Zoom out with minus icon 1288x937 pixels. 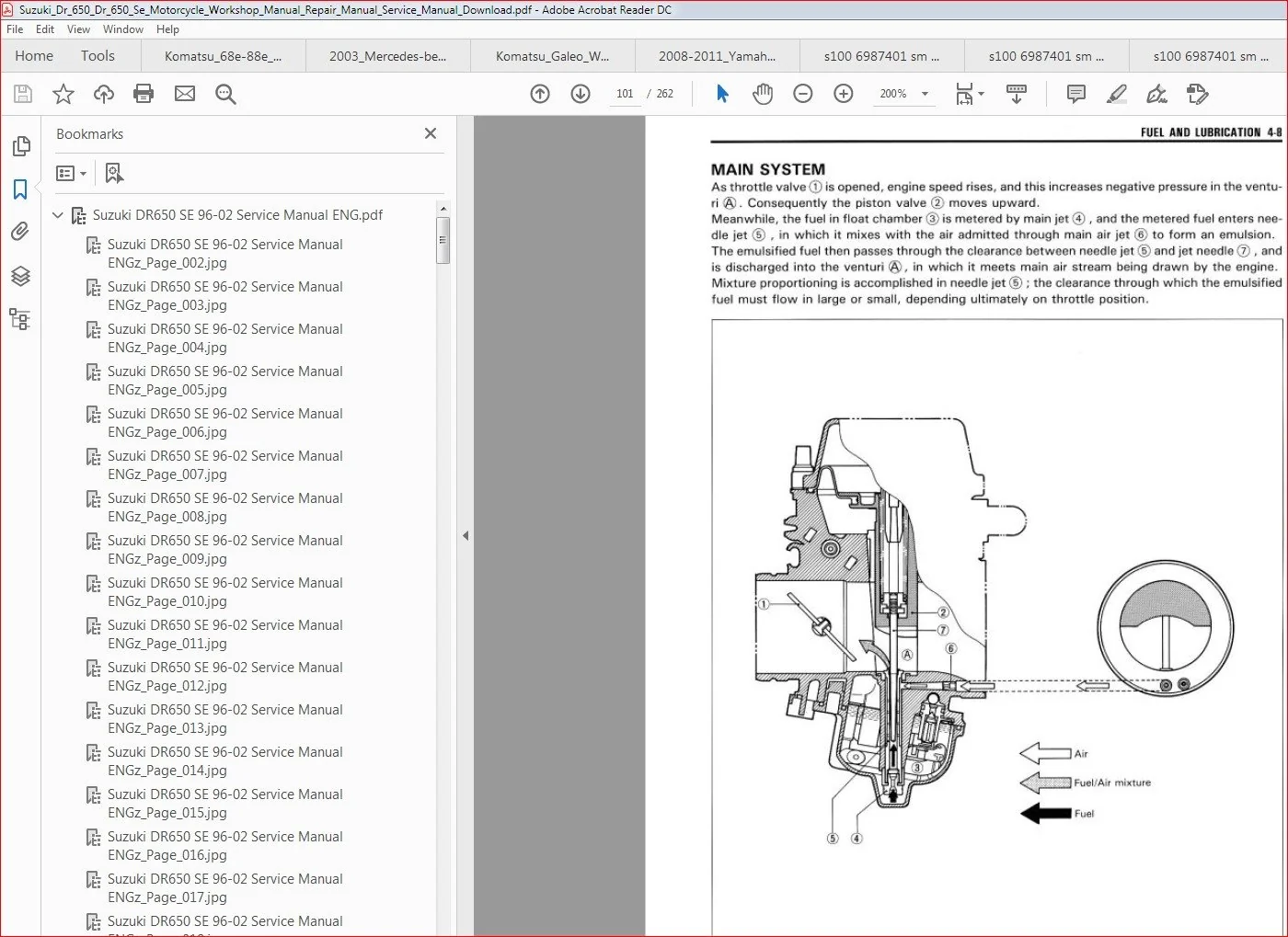pos(803,94)
